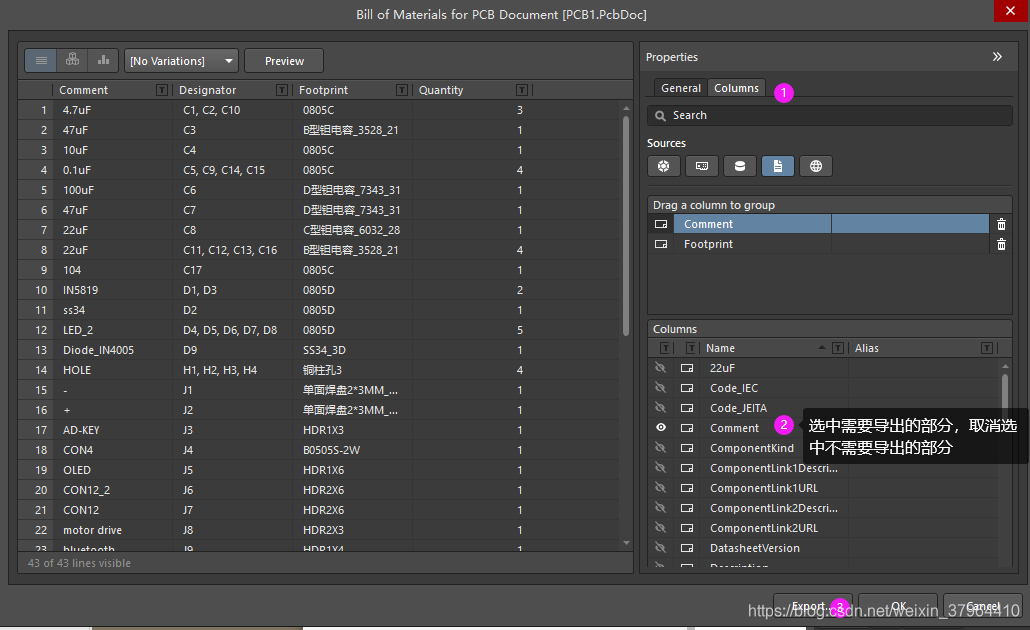
Task: Switch to the General tab
Action: 681,88
